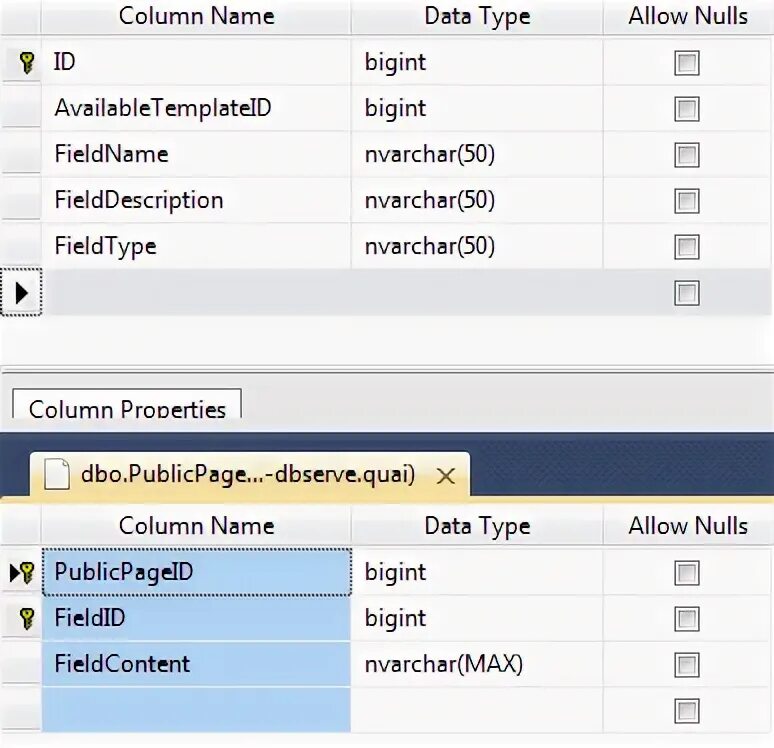Close the dbo.PublicPage tab with the X
Viewport: 774px width, 748px height.
click(x=446, y=476)
